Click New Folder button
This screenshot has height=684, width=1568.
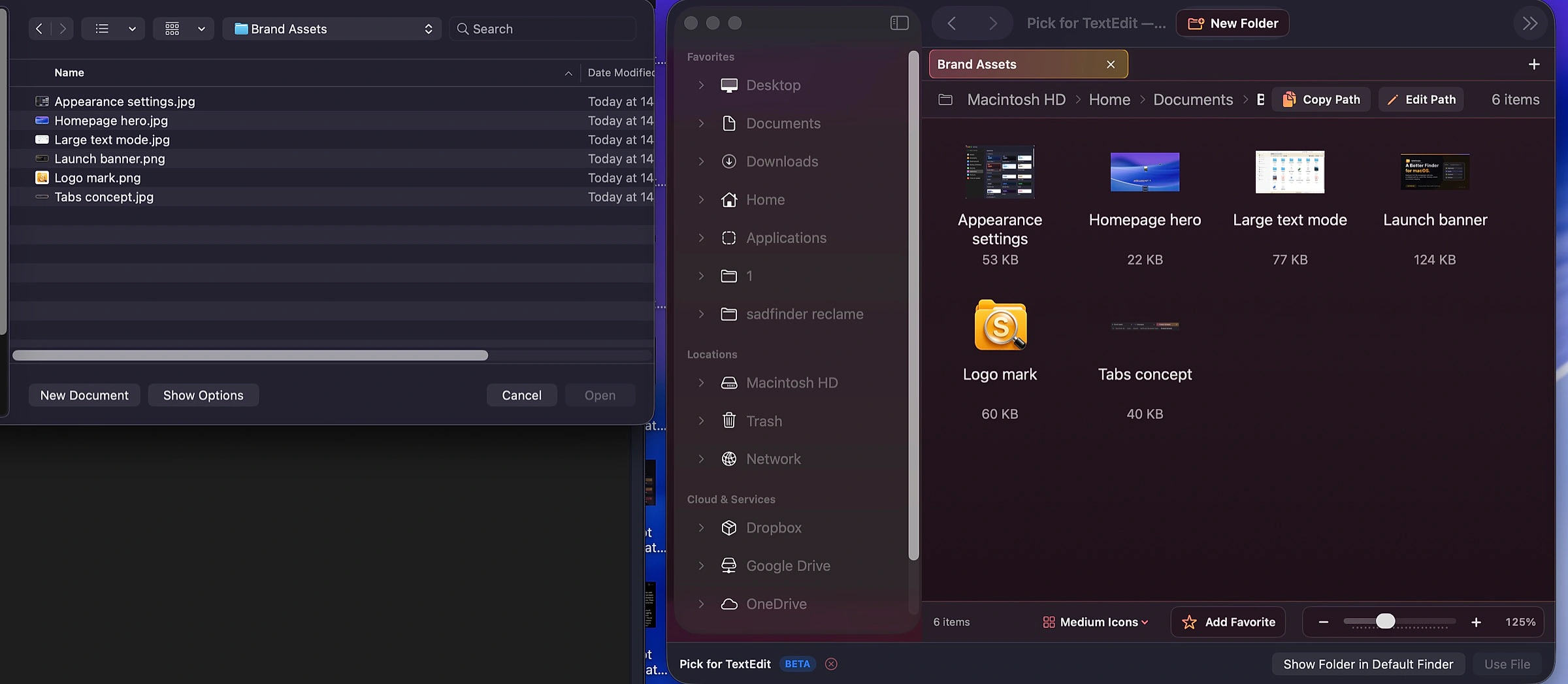point(1232,24)
